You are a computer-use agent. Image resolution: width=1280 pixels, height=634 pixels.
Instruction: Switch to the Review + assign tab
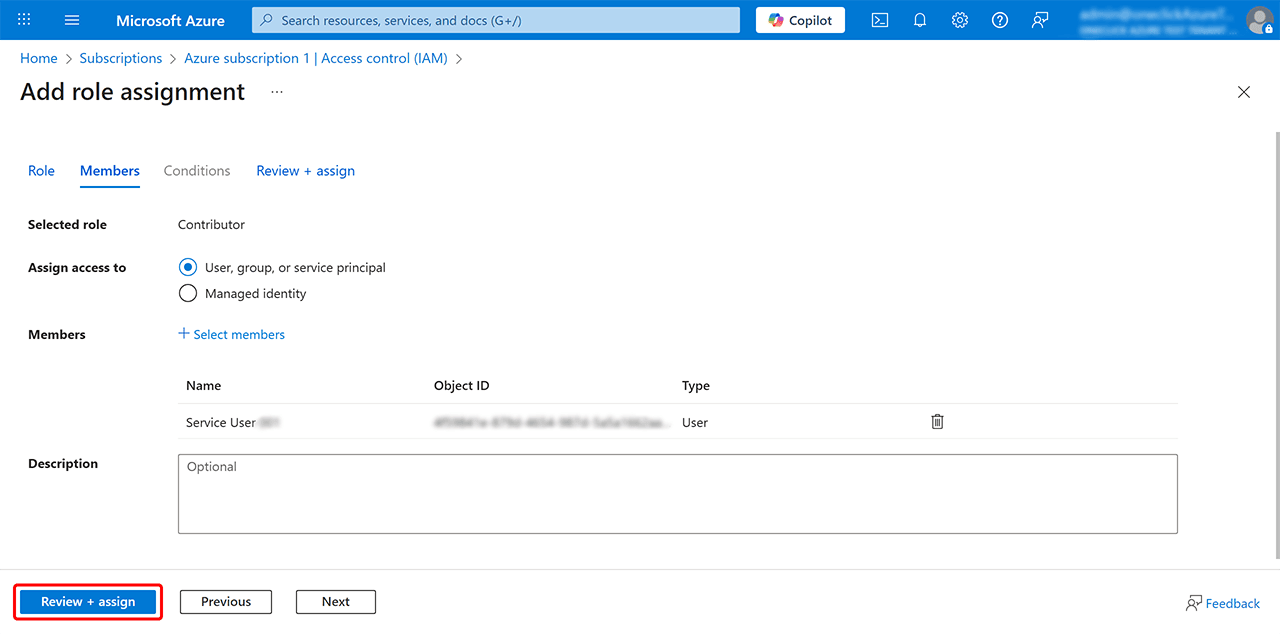tap(305, 171)
